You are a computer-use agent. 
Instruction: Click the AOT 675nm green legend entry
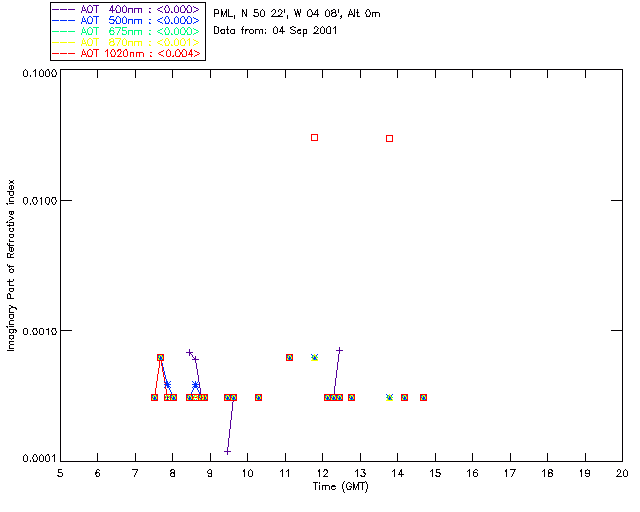point(127,31)
